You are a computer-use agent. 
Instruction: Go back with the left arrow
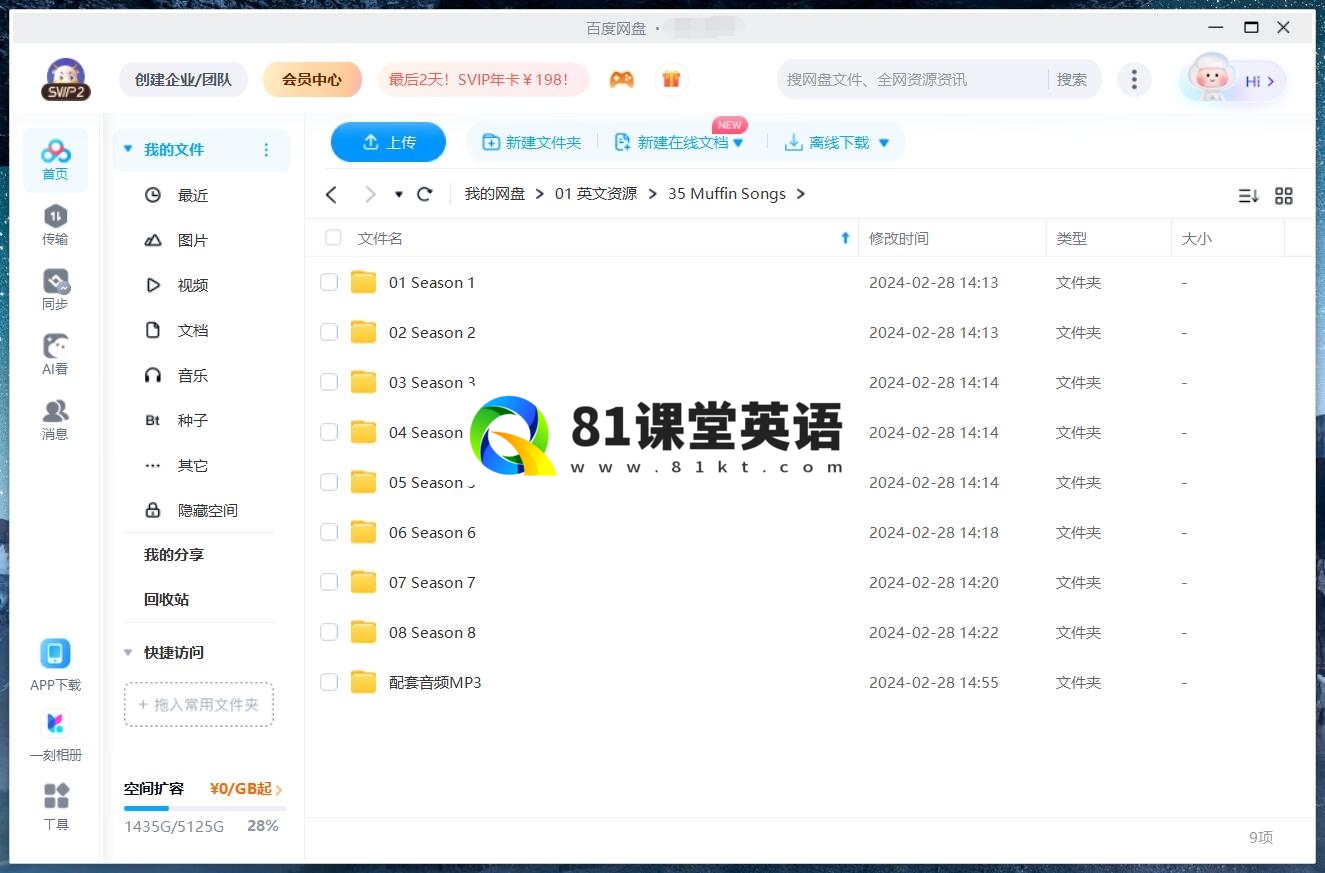pyautogui.click(x=332, y=194)
